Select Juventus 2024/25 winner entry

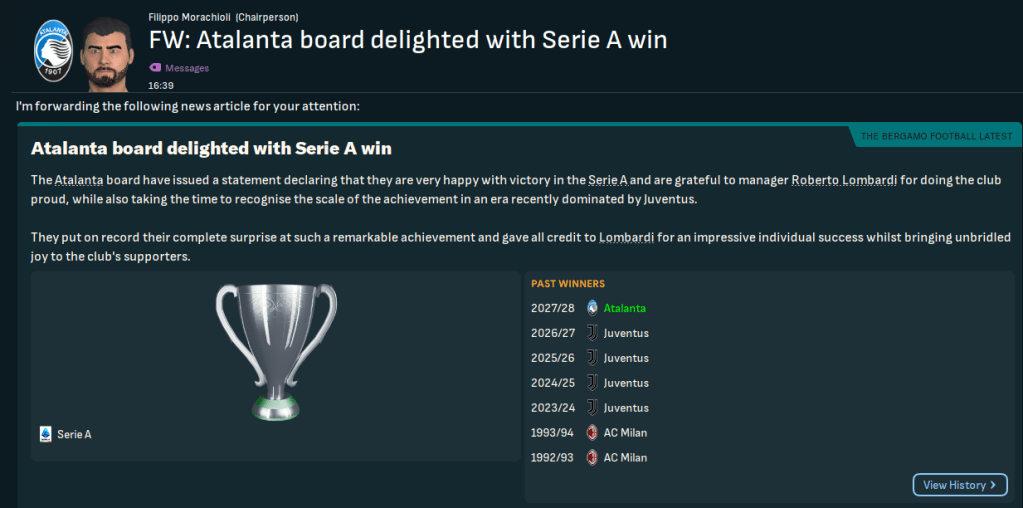626,383
